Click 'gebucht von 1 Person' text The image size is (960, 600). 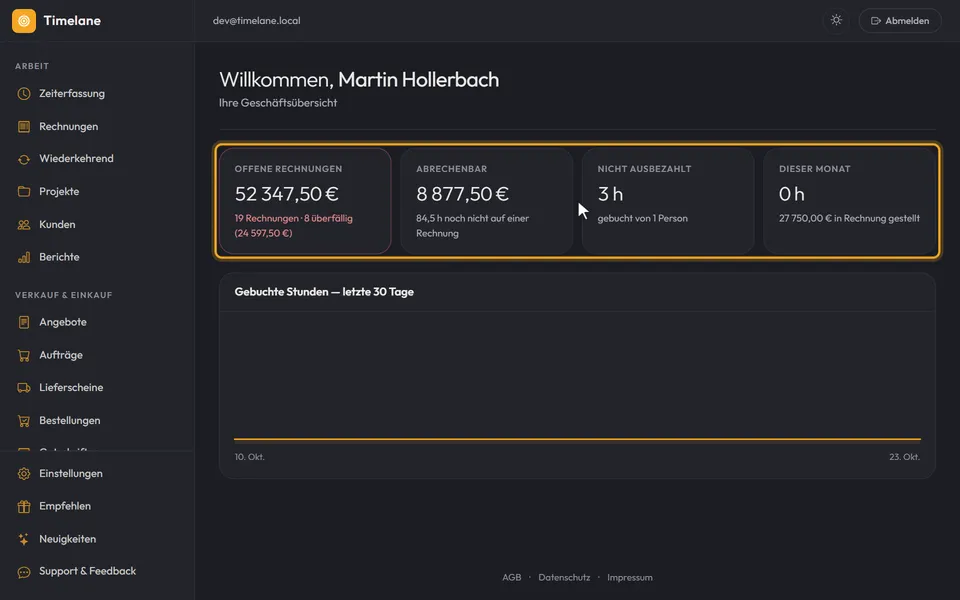tap(642, 219)
